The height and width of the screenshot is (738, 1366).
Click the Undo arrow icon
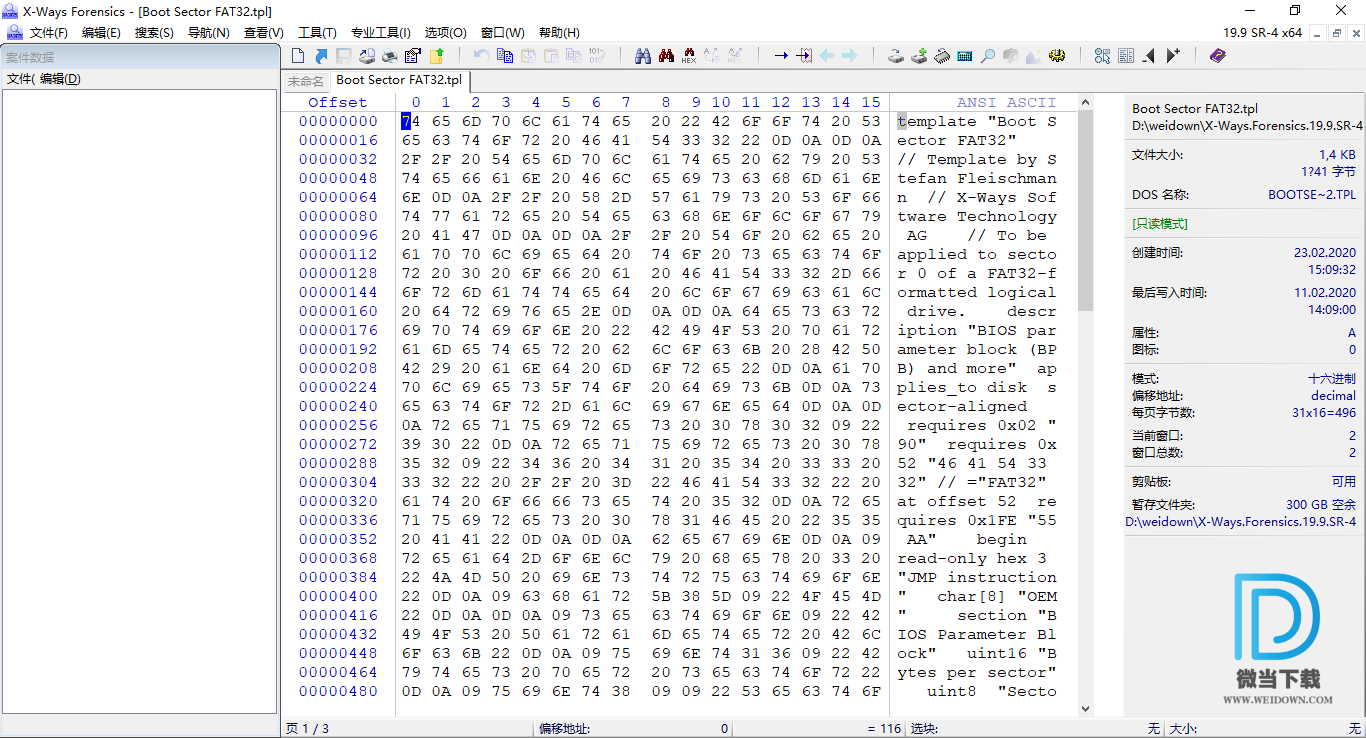coord(481,56)
